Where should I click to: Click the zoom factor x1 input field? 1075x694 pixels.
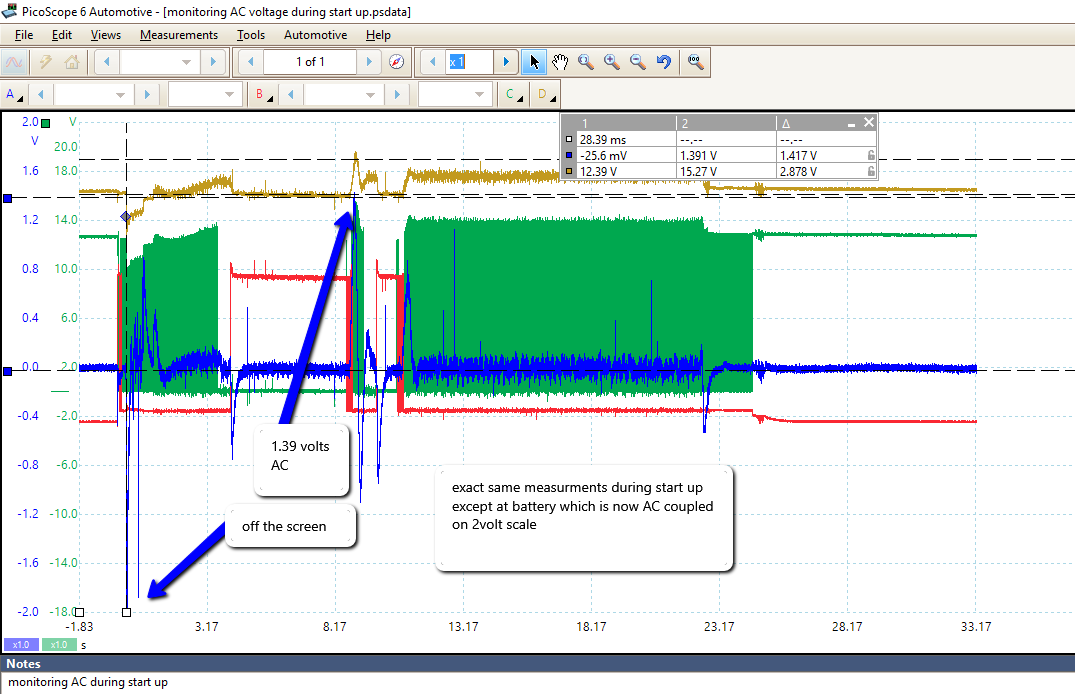click(469, 62)
